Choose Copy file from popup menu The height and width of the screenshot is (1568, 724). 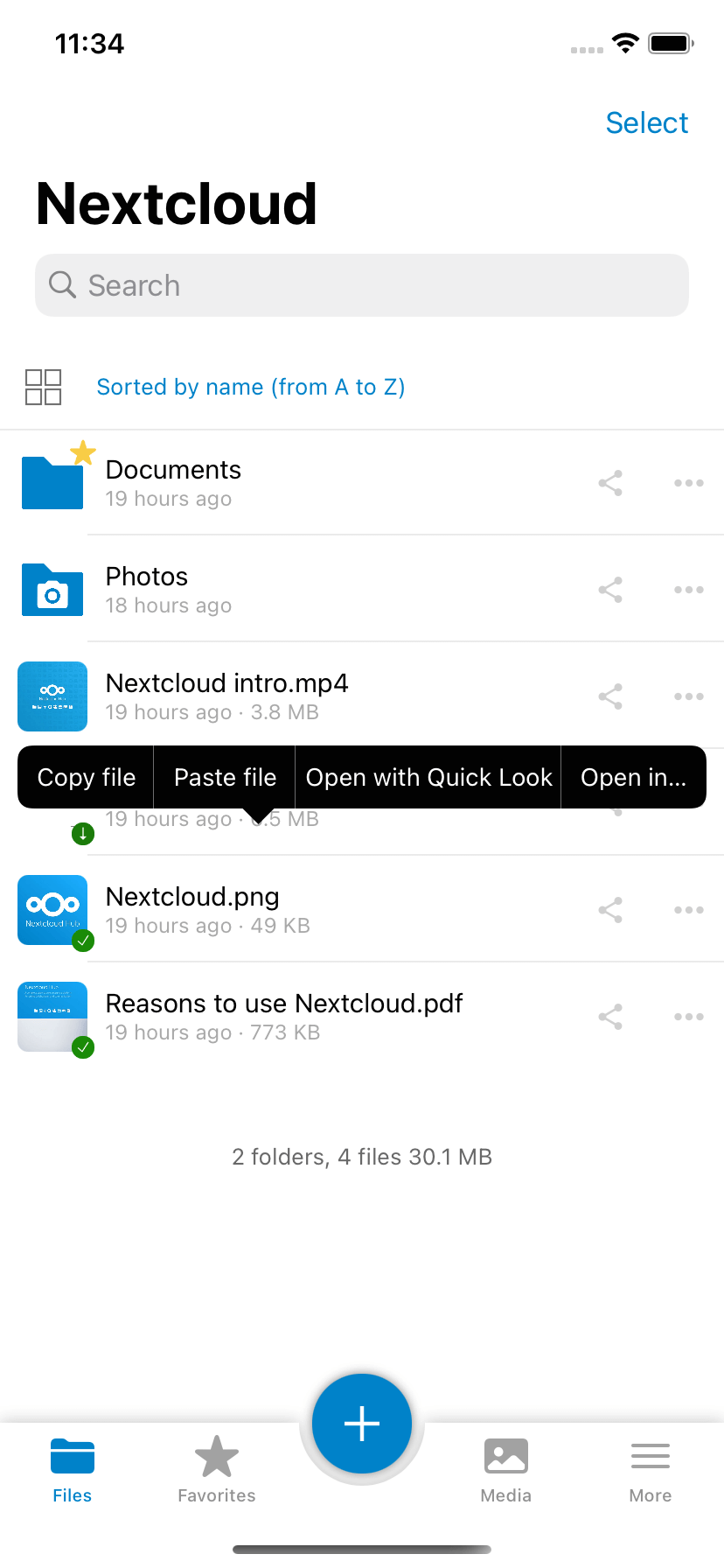click(87, 777)
